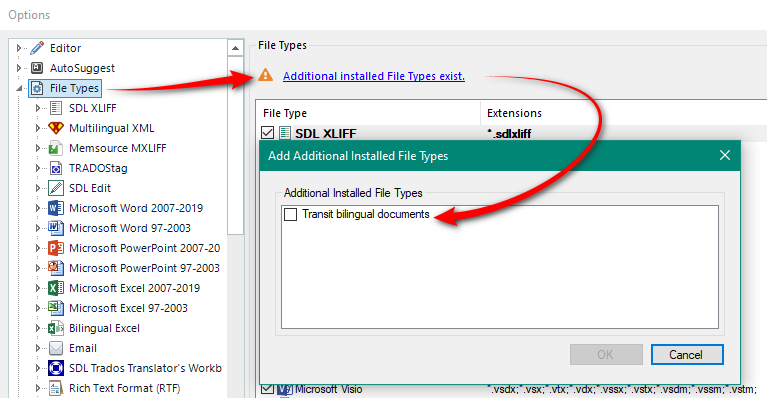Viewport: 767px width, 398px height.
Task: Select Microsoft Excel 97-2003 tree item
Action: tap(128, 308)
